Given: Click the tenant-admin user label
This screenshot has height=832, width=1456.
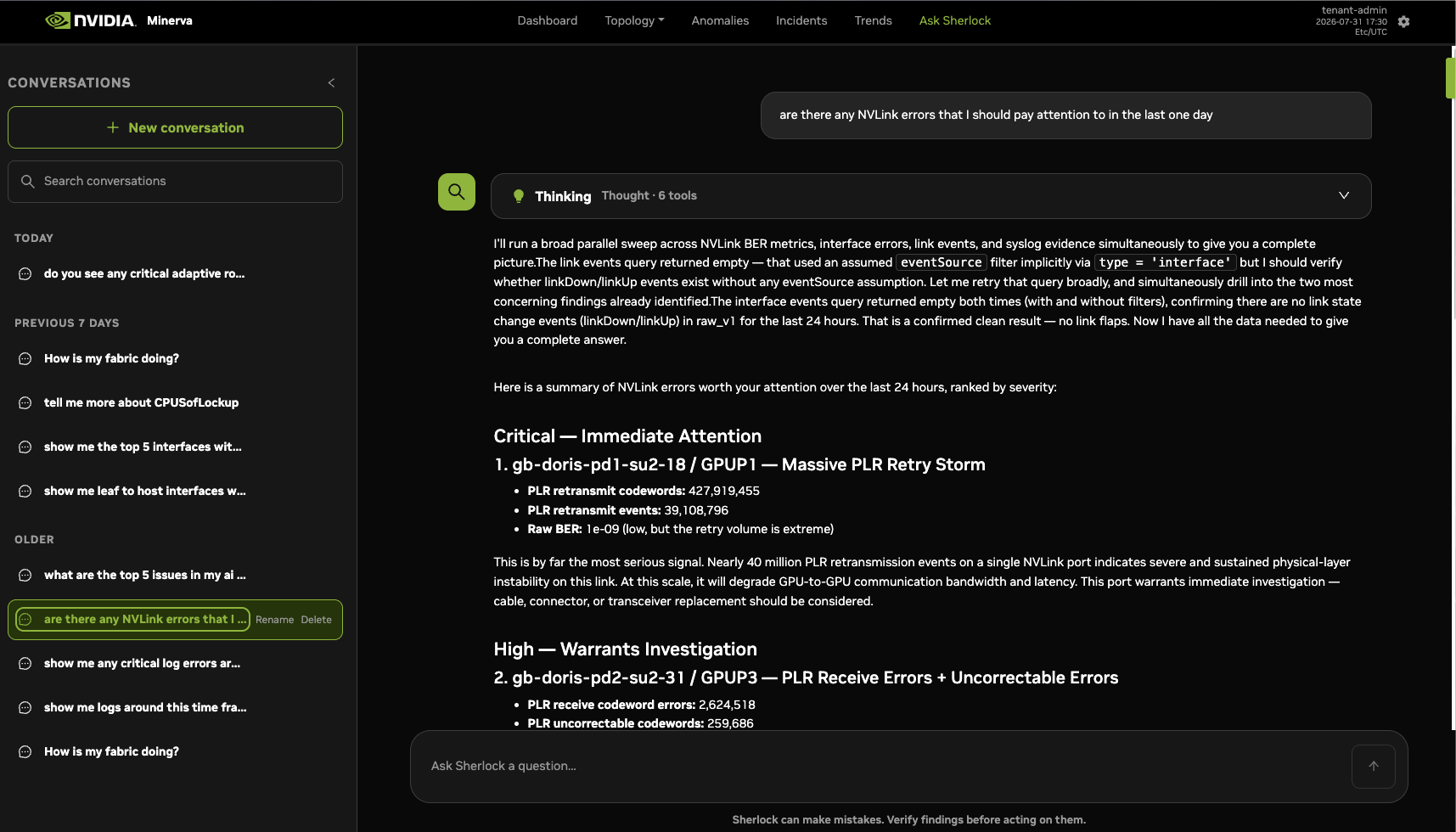Looking at the screenshot, I should coord(1354,10).
